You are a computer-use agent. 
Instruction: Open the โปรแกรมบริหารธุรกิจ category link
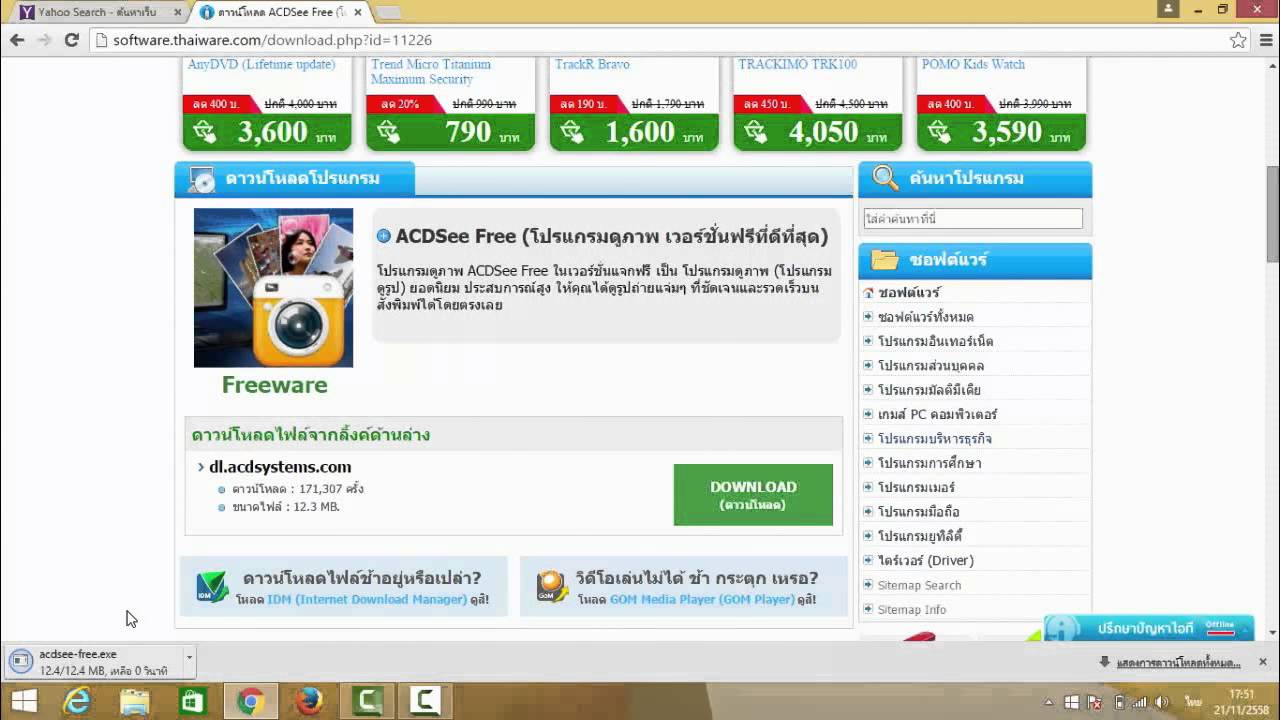935,439
